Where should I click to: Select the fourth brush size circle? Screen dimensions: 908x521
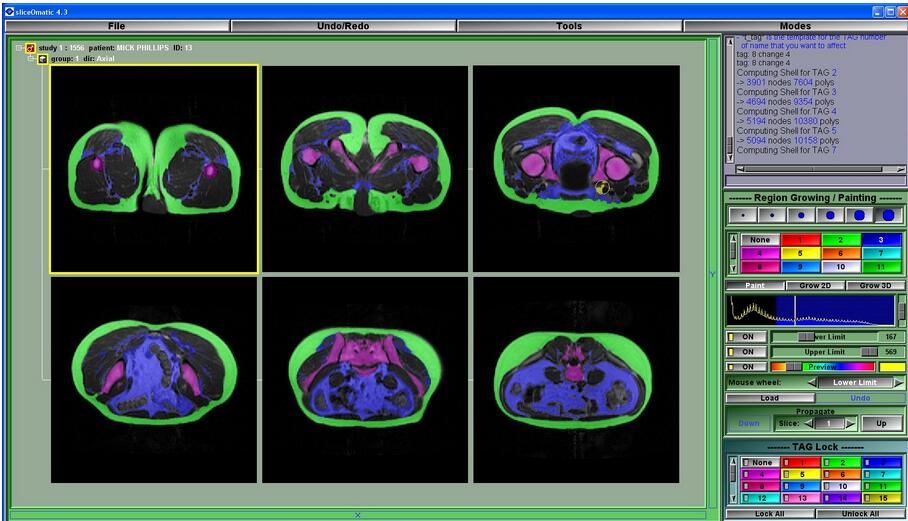tap(830, 215)
